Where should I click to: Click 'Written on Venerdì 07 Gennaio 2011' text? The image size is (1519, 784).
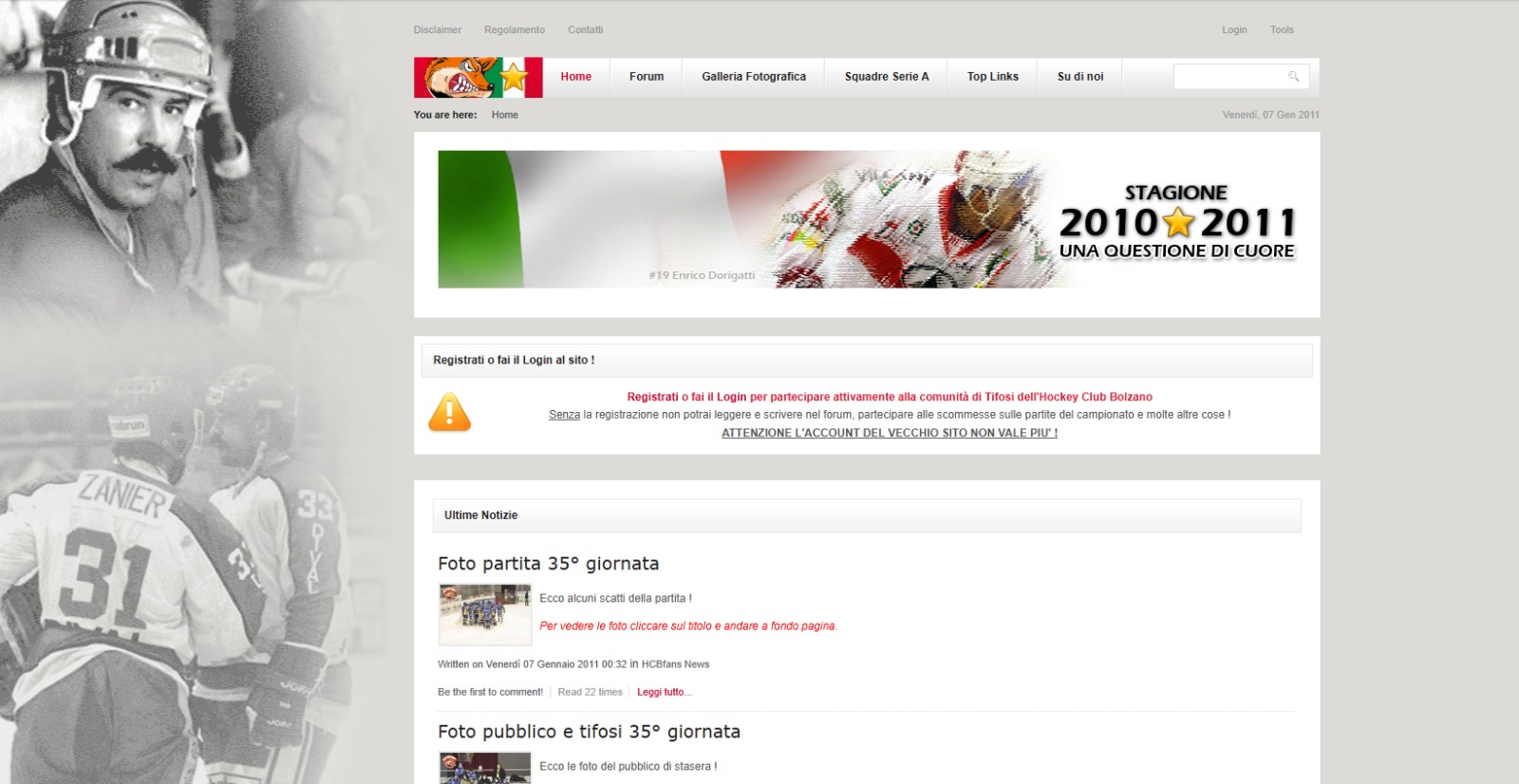coord(532,664)
